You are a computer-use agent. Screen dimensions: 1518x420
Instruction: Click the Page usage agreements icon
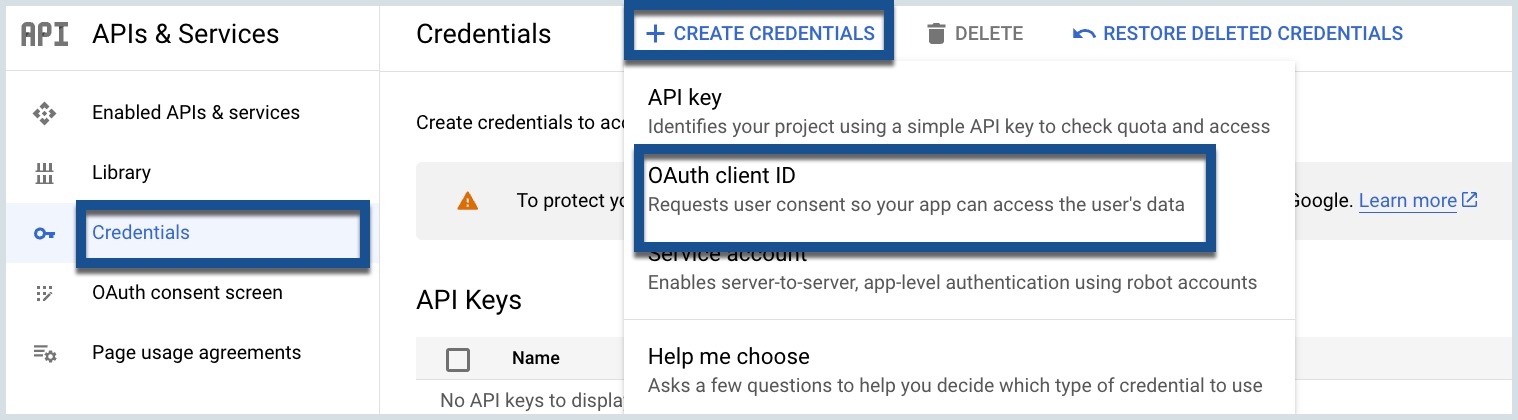pos(44,353)
